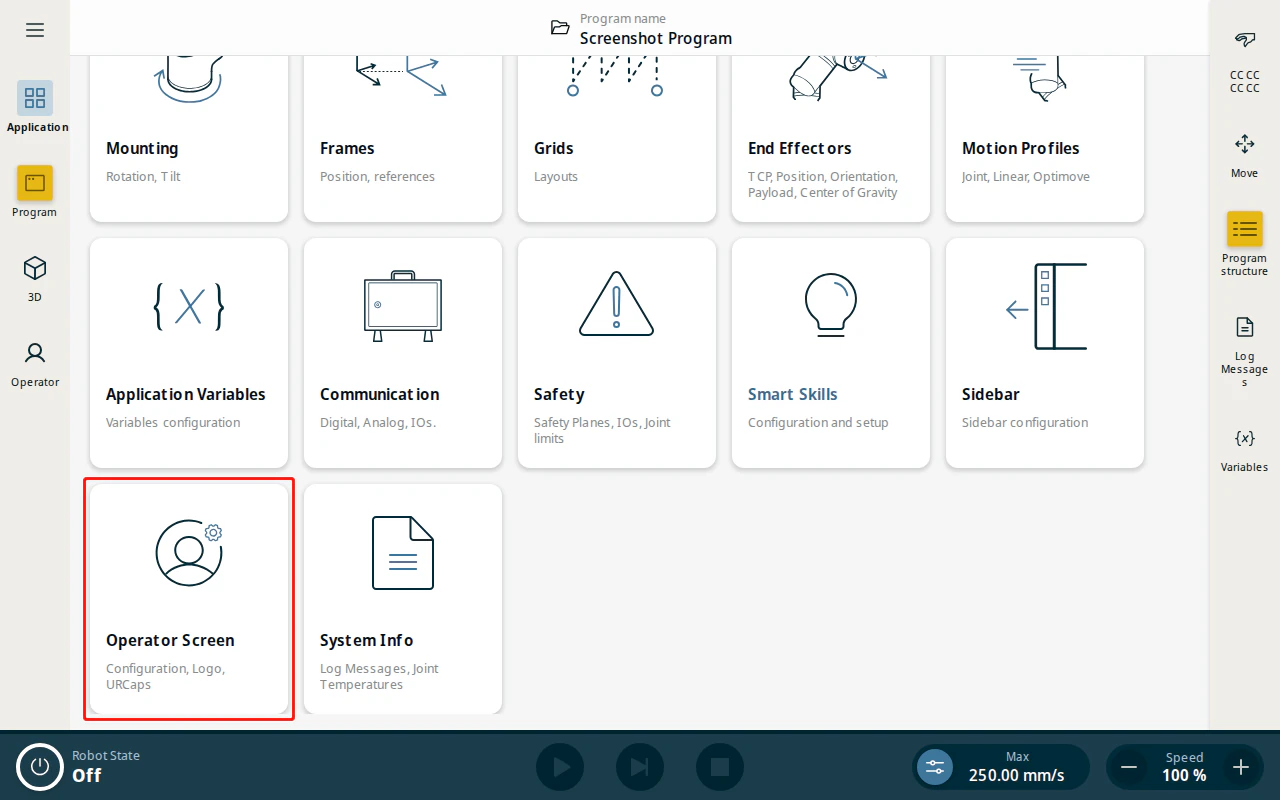Click the robot arm icon labeled CC CC
Viewport: 1280px width, 800px height.
[x=1245, y=40]
